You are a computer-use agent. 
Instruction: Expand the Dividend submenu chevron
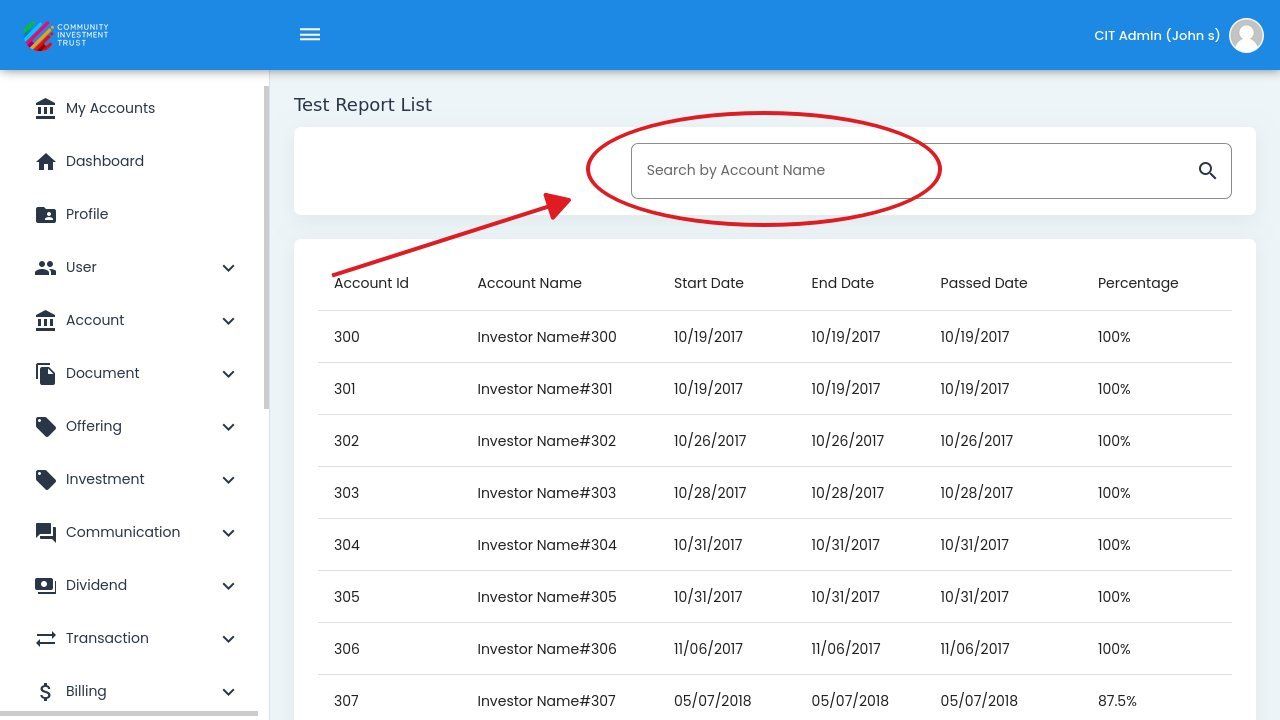point(228,586)
